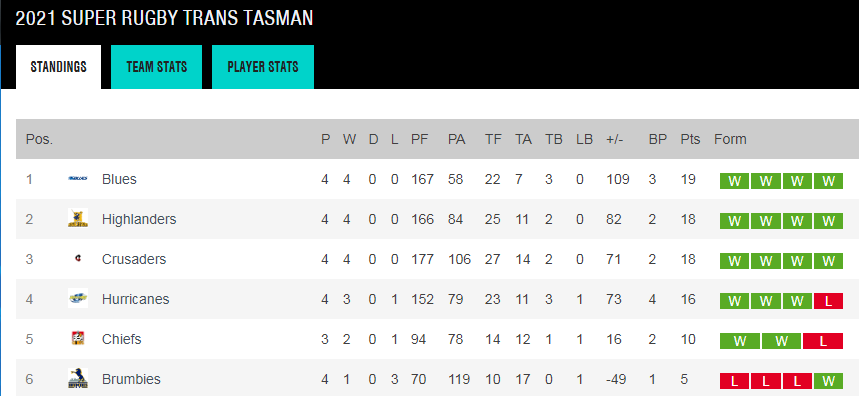Open the Player Stats tab

[263, 67]
